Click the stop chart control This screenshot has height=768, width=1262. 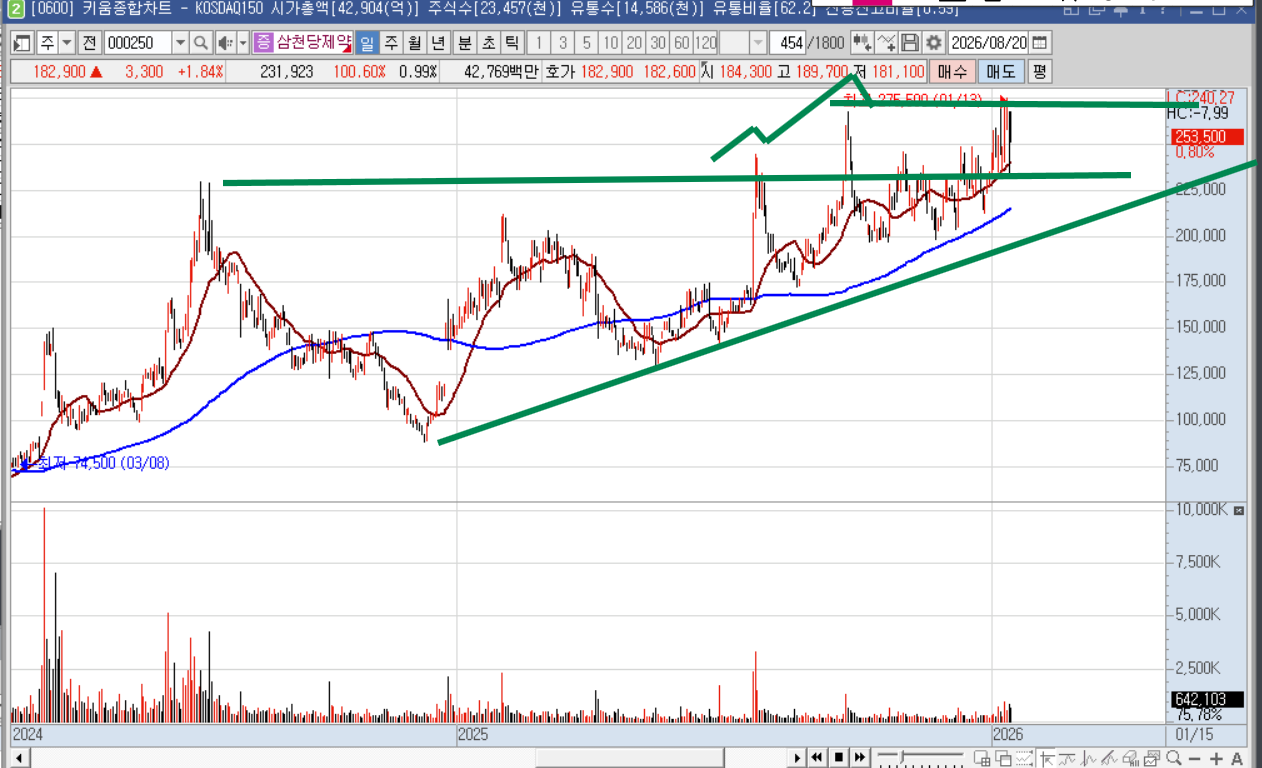[839, 757]
